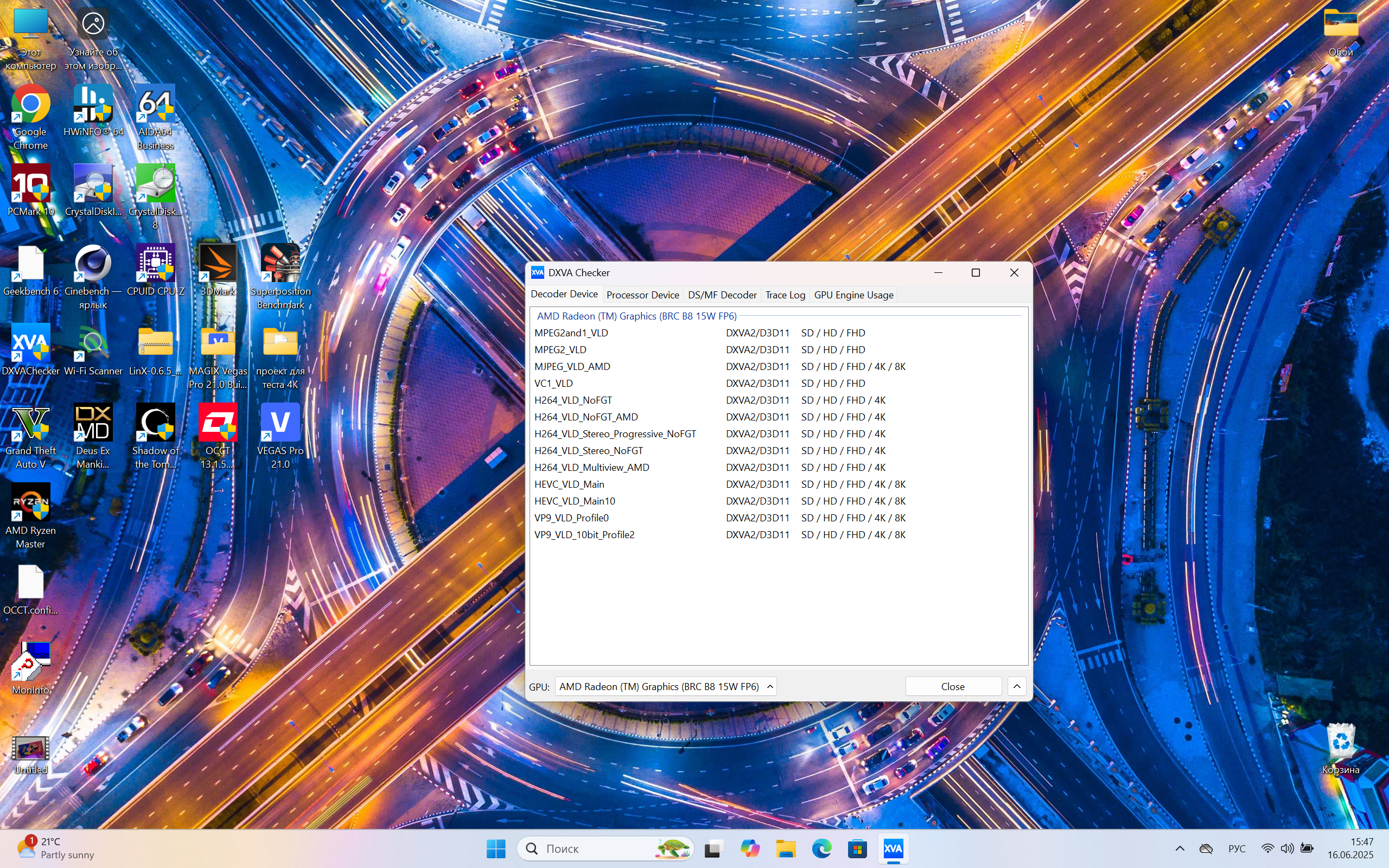Open the OCCT desktop shortcut

pyautogui.click(x=218, y=424)
